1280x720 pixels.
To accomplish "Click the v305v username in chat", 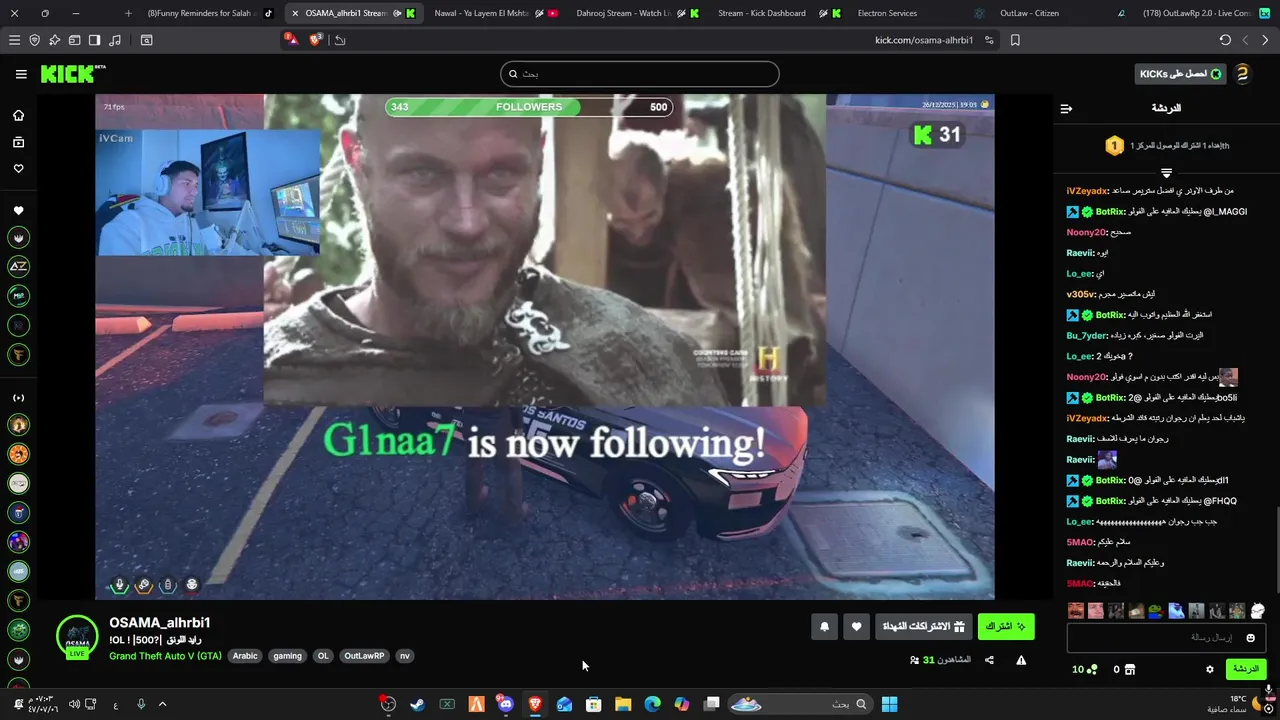I will pos(1081,294).
